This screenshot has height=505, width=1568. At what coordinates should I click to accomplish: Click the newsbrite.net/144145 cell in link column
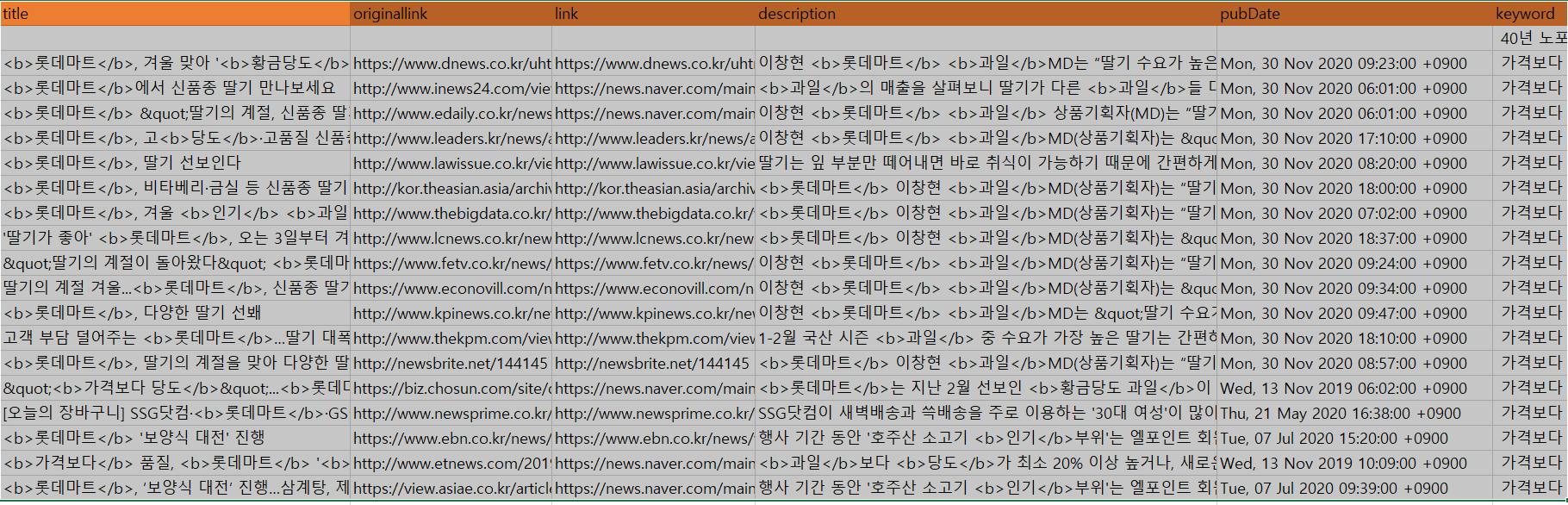click(653, 364)
